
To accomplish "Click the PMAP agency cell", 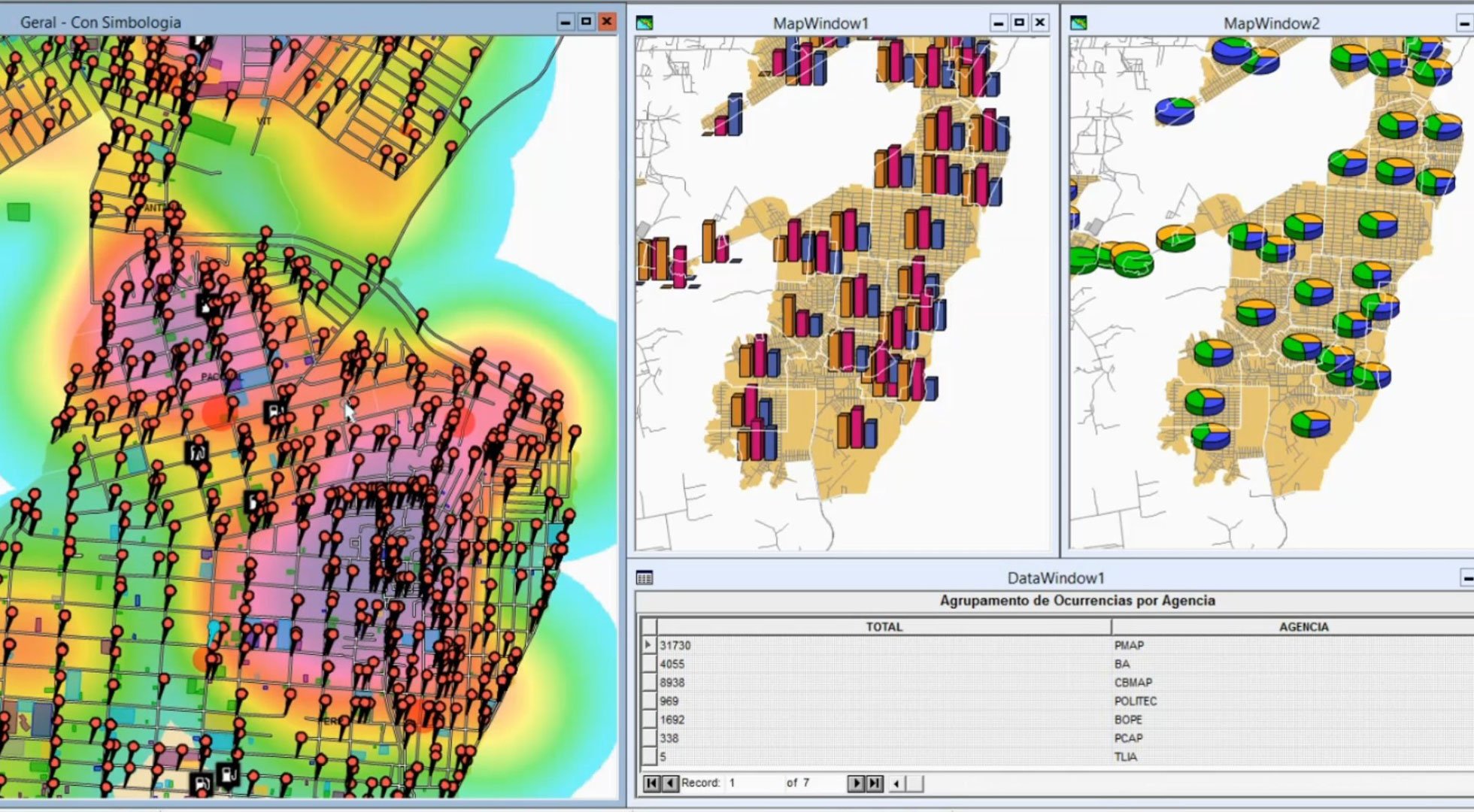I will pos(1293,645).
